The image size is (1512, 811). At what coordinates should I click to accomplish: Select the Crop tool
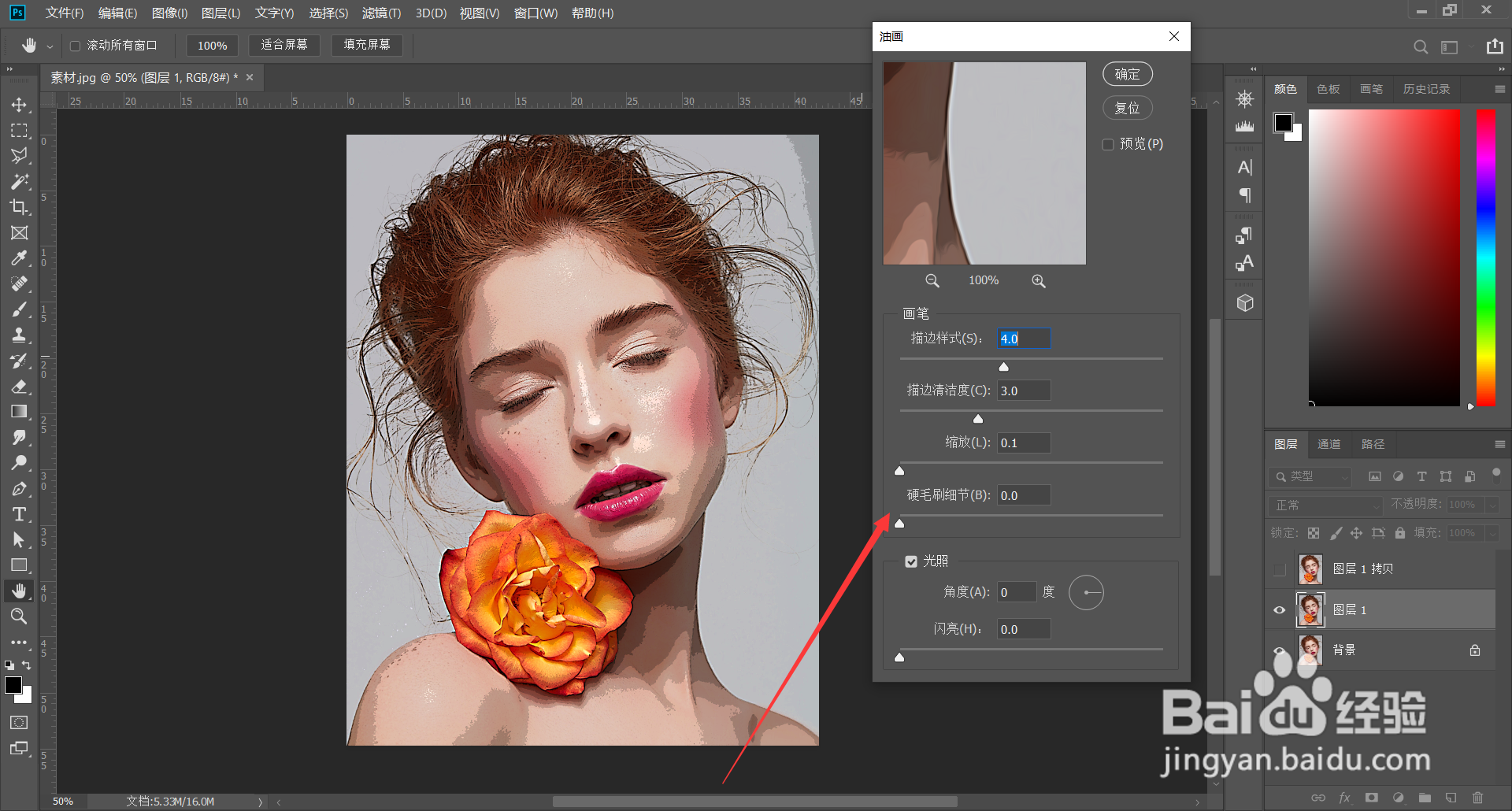[x=19, y=207]
